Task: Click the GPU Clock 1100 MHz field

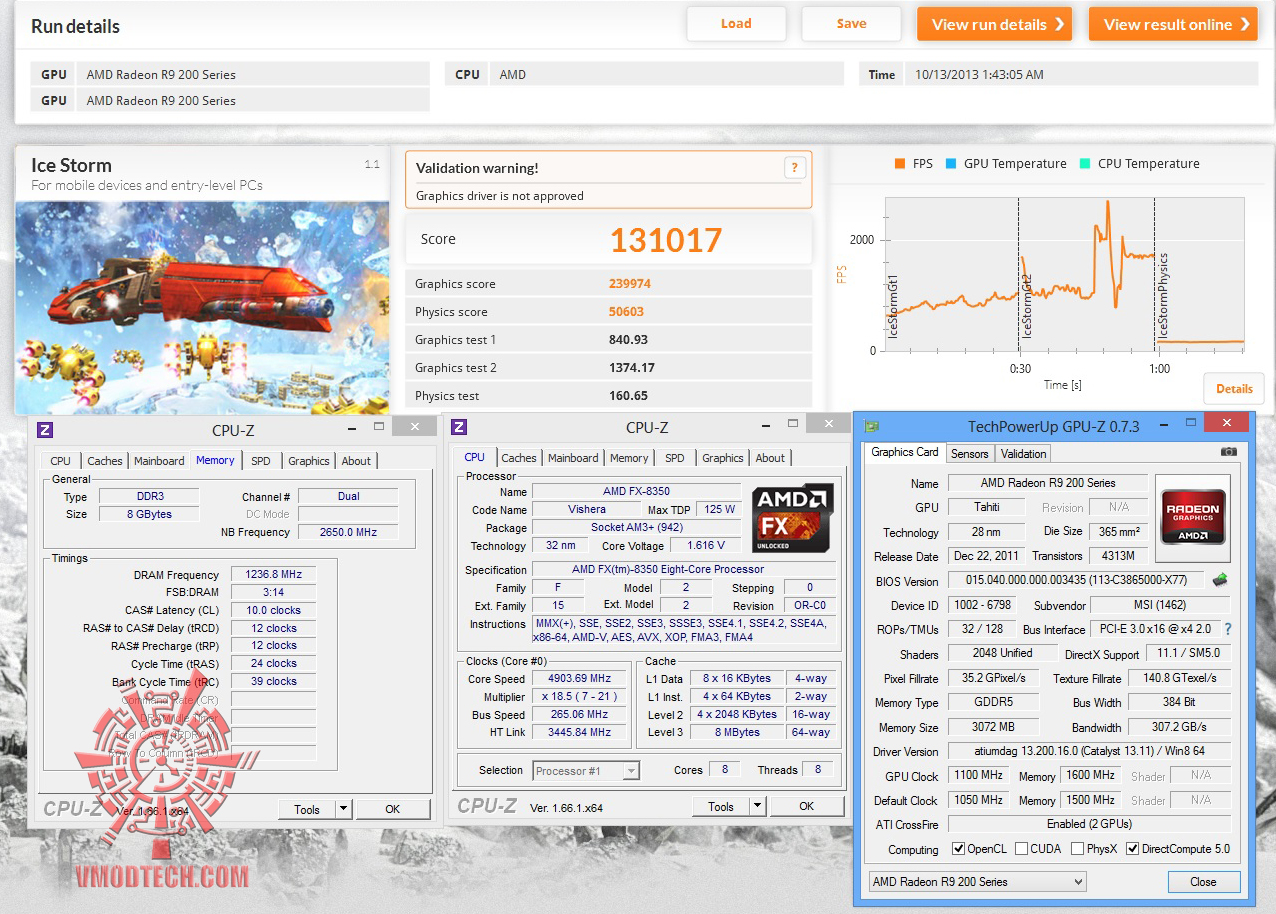Action: pos(979,775)
